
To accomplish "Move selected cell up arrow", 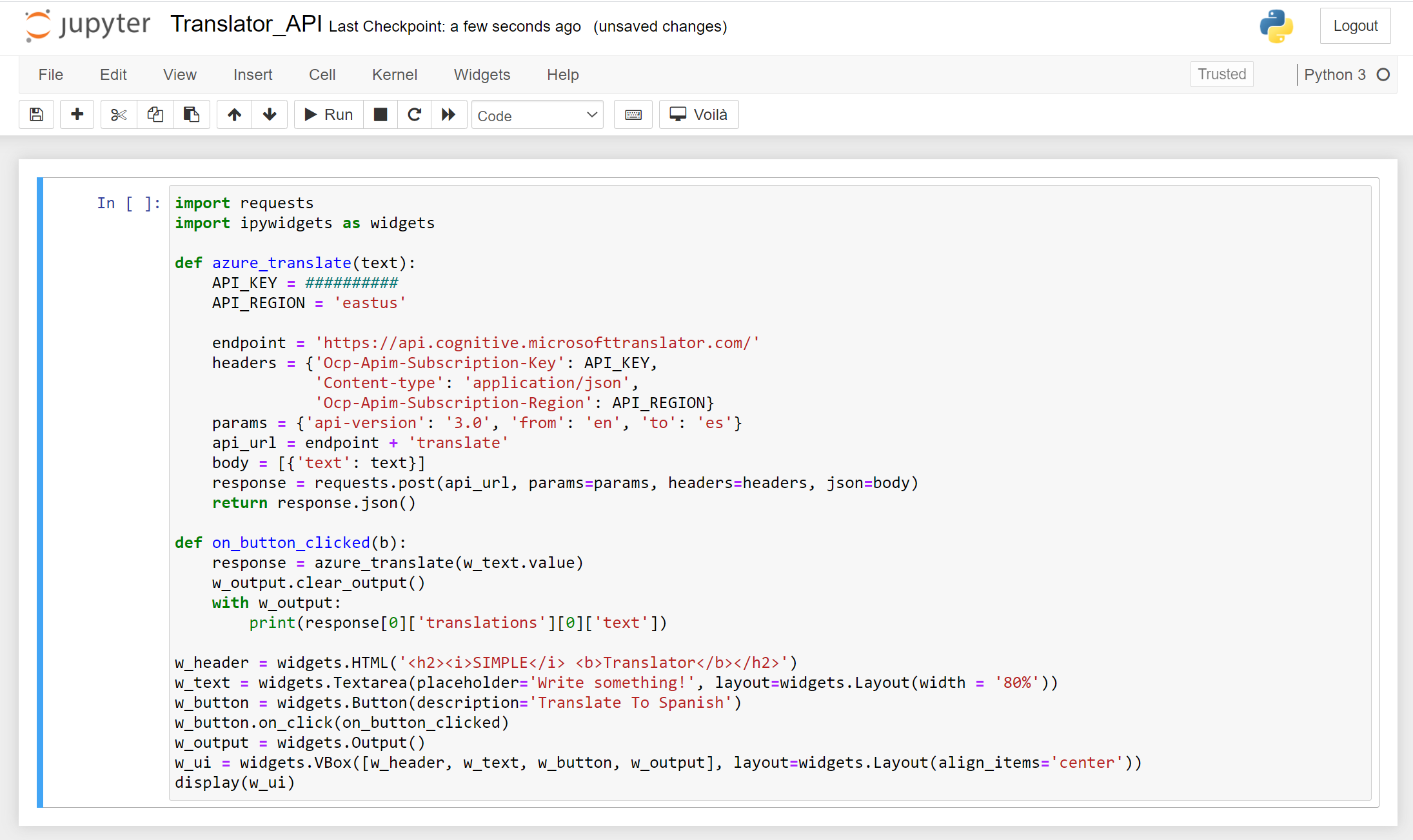I will (235, 115).
